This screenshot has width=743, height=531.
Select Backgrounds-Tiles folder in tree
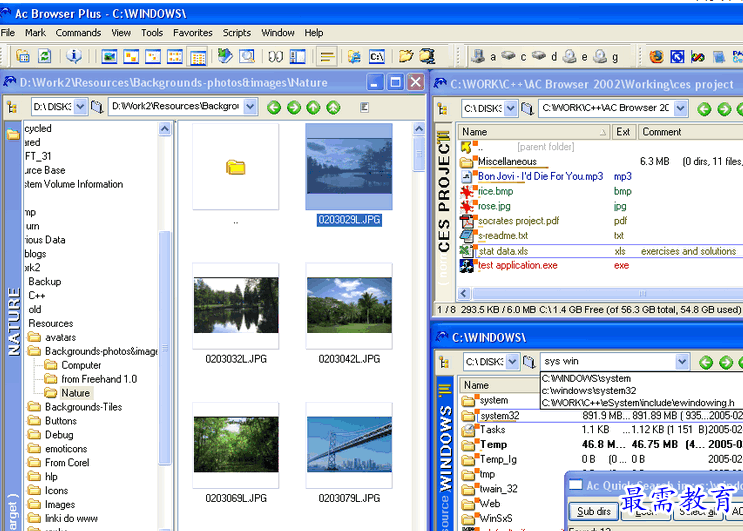[83, 407]
